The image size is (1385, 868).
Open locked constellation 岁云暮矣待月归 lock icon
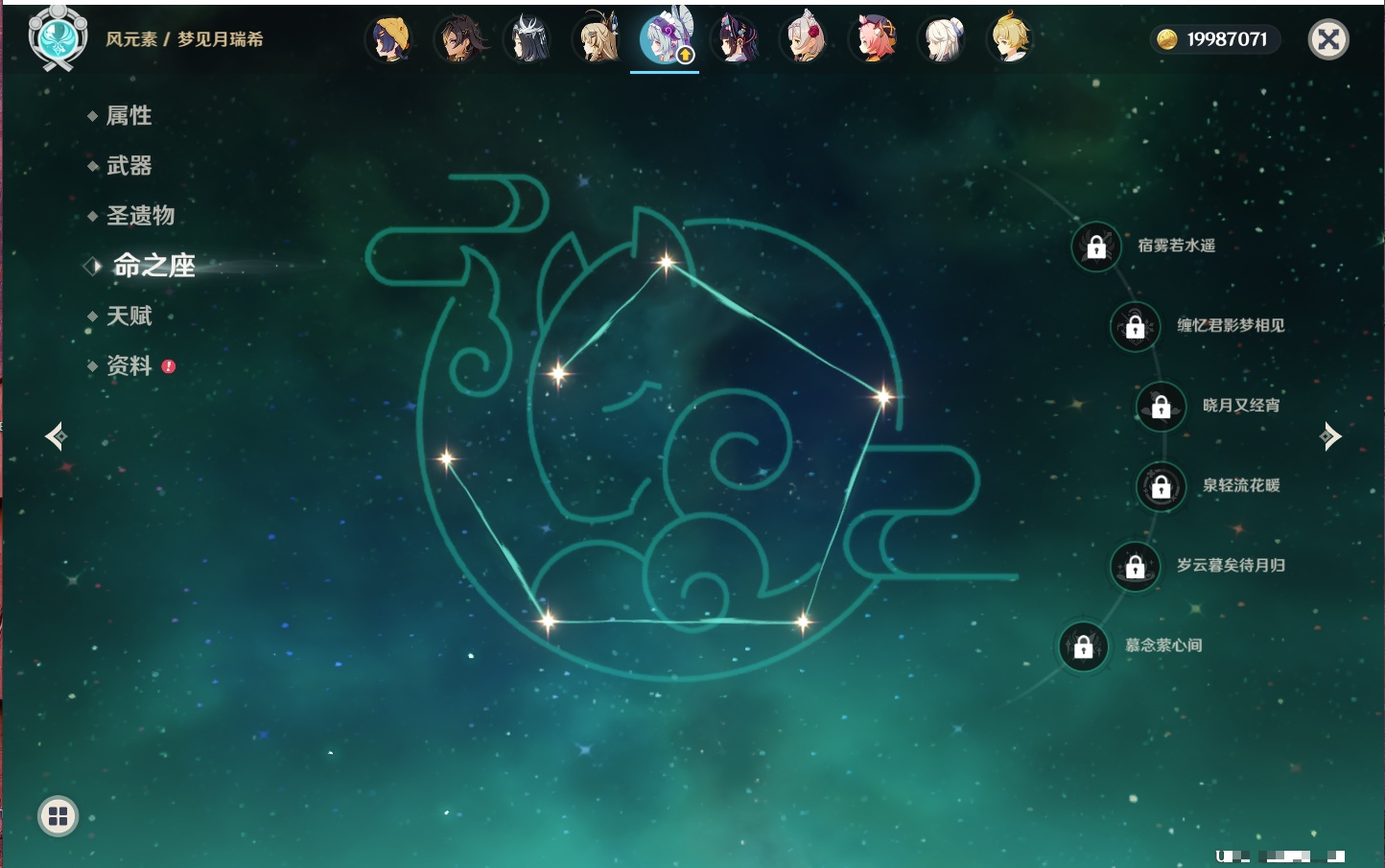pos(1136,566)
